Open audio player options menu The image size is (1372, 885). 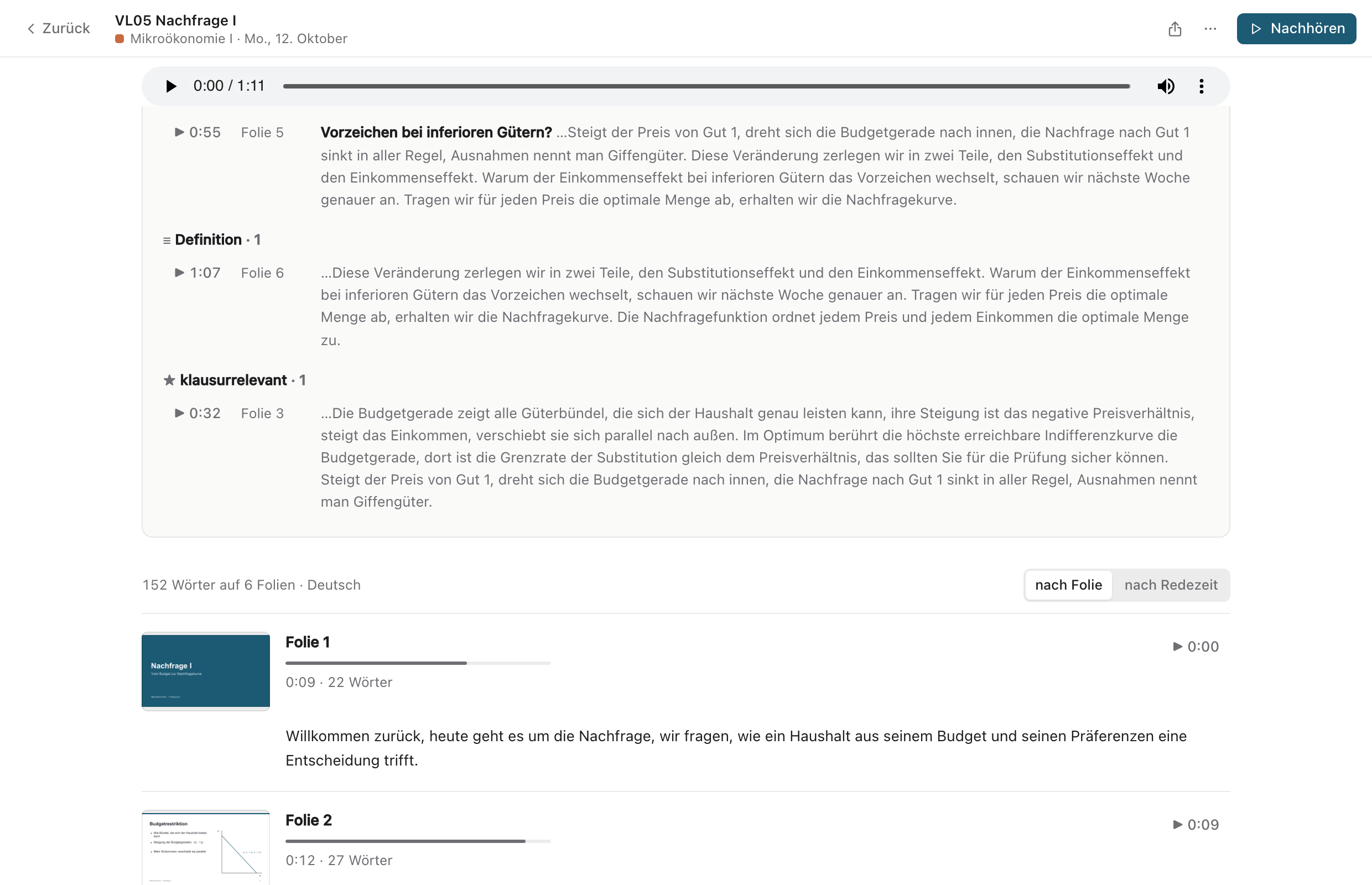1201,86
